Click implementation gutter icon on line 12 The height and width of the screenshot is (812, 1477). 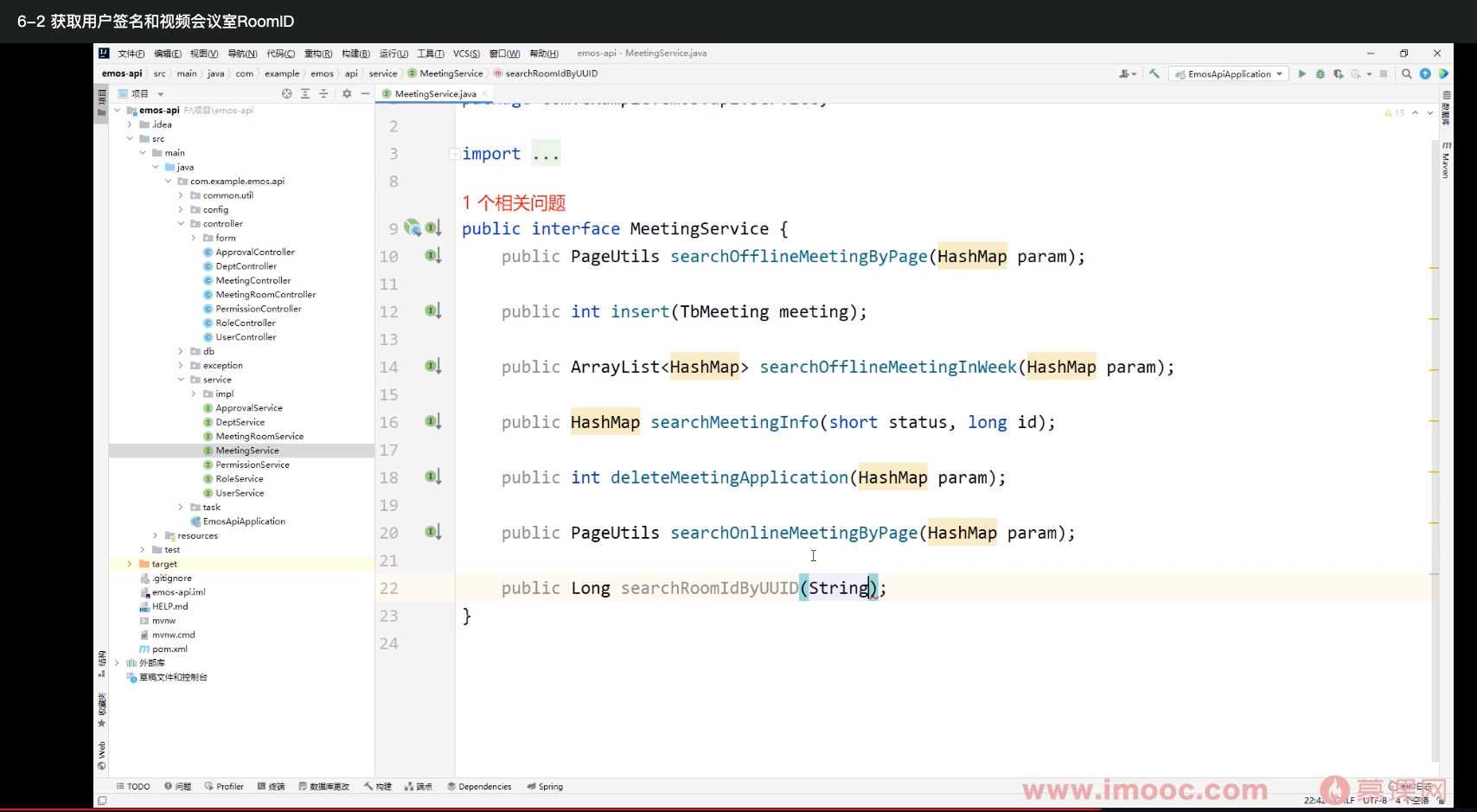432,311
